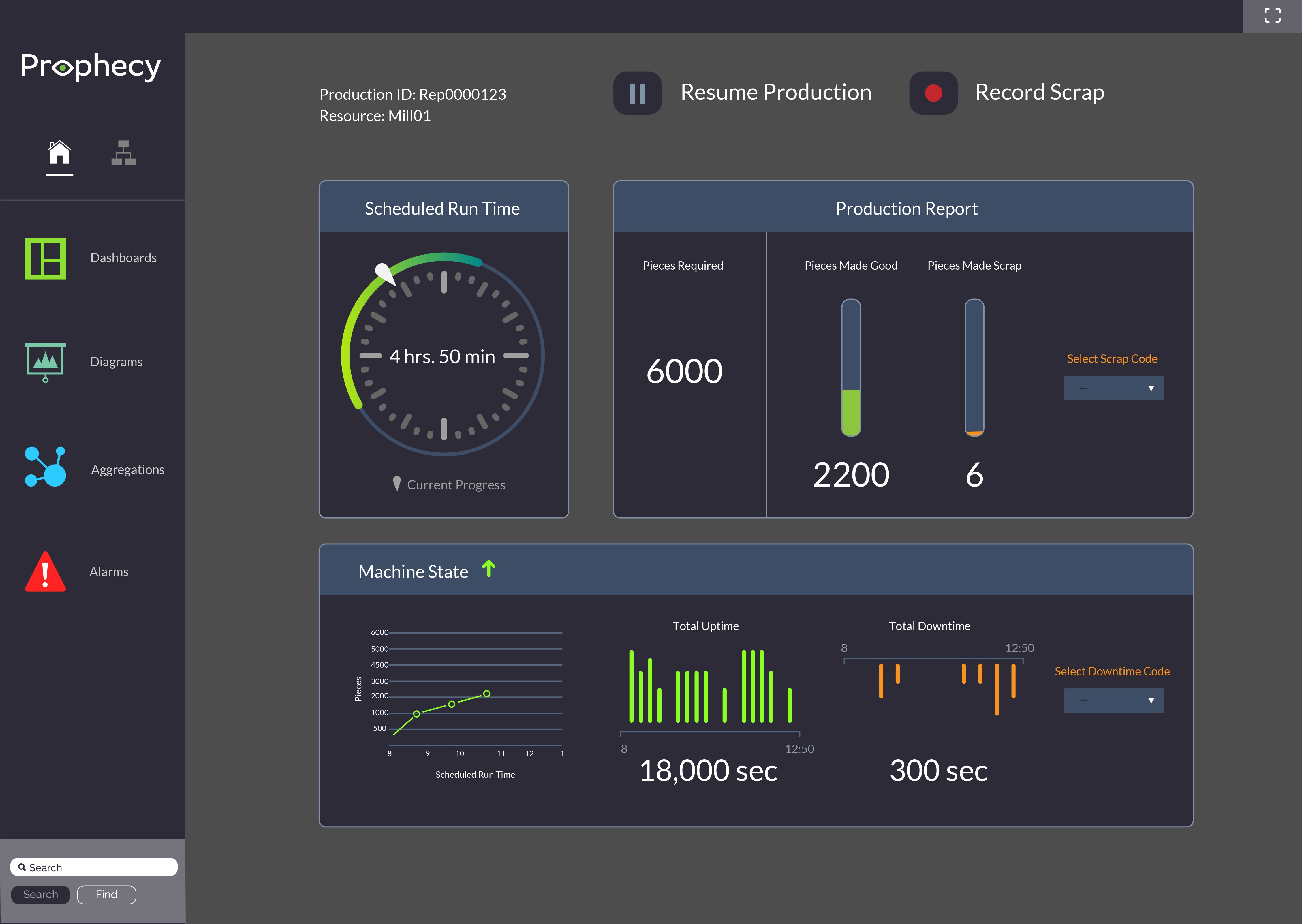Screen dimensions: 1302x924
Task: Click the last data point on Pieces chart
Action: pos(486,694)
